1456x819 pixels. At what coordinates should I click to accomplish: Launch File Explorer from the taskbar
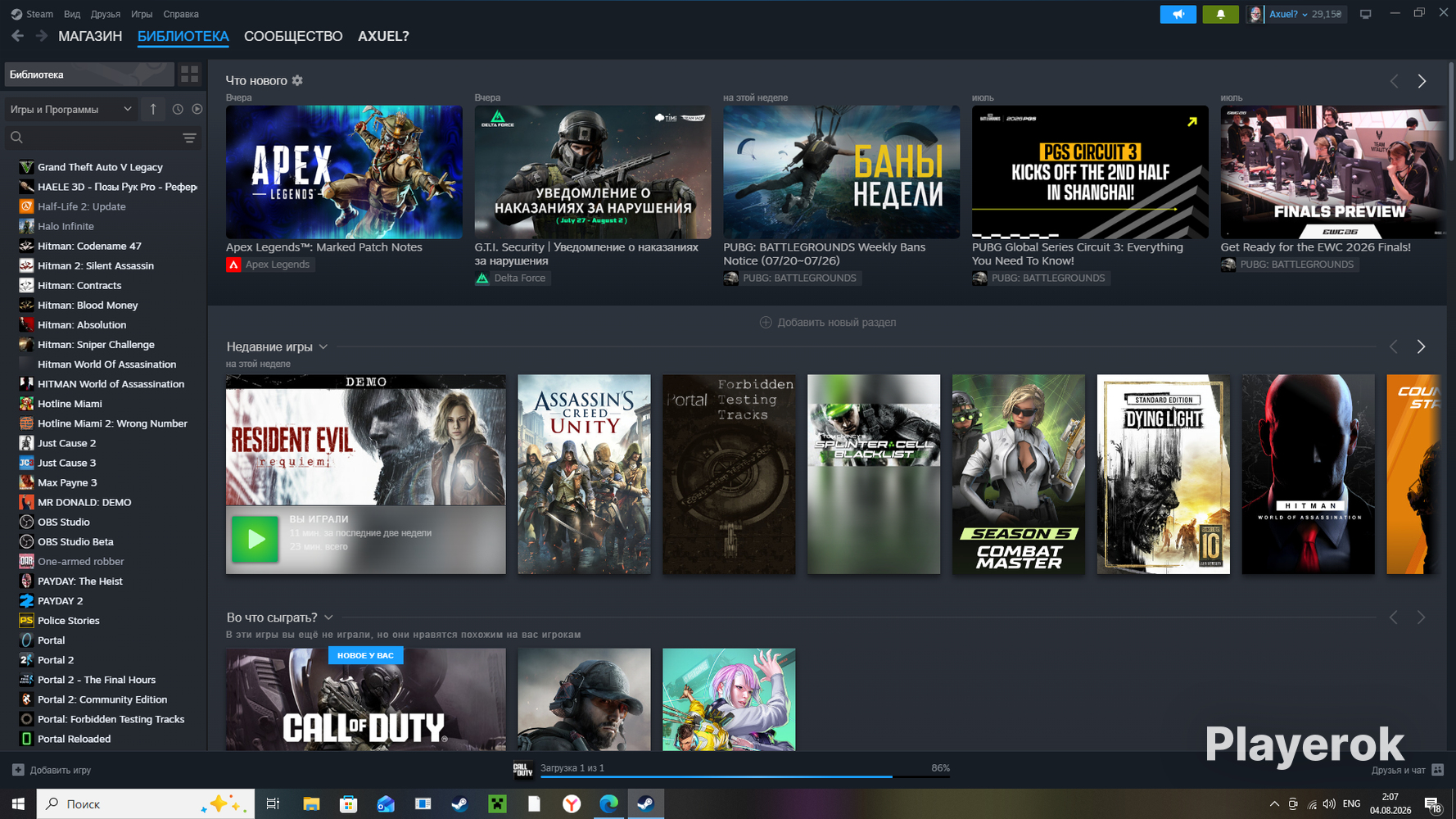(x=311, y=803)
